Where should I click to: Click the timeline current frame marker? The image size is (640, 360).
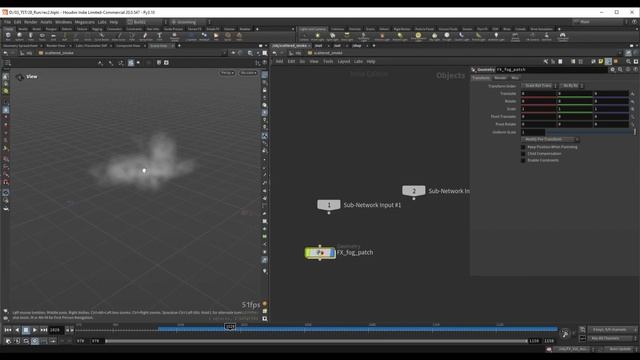click(230, 327)
